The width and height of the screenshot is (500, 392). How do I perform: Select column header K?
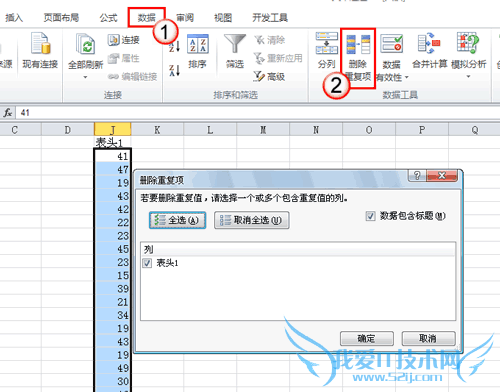point(157,129)
